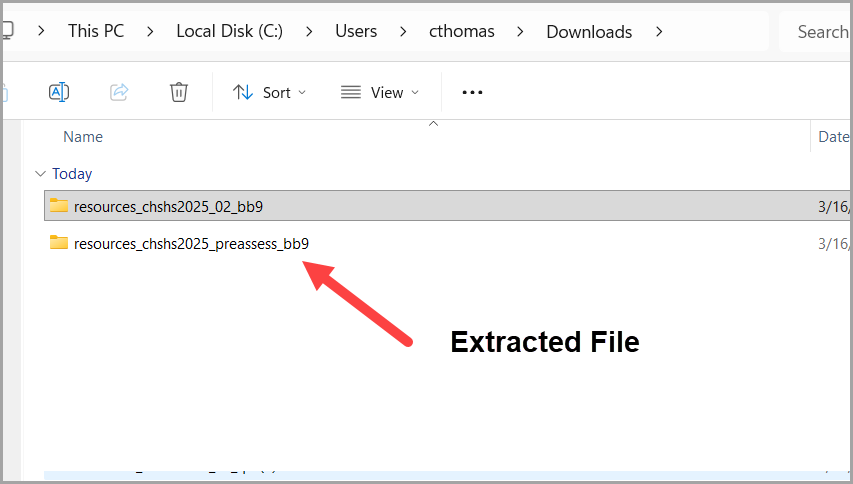Expand the chevron after Downloads breadcrumb
This screenshot has width=853, height=484.
(659, 31)
